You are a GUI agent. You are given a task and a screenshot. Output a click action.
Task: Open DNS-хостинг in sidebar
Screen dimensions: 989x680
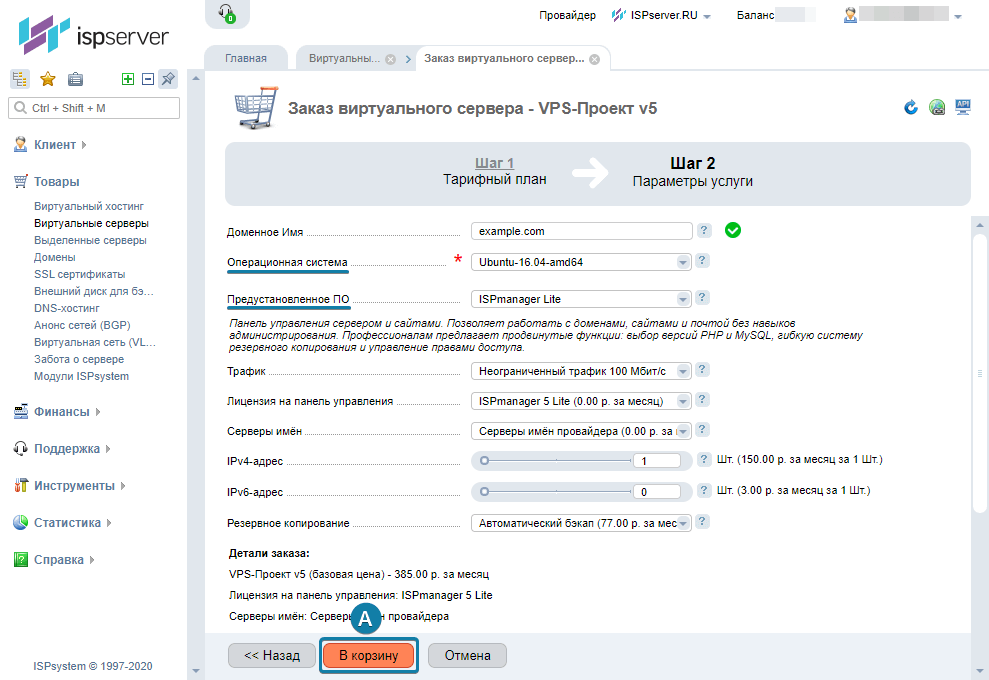coord(67,308)
